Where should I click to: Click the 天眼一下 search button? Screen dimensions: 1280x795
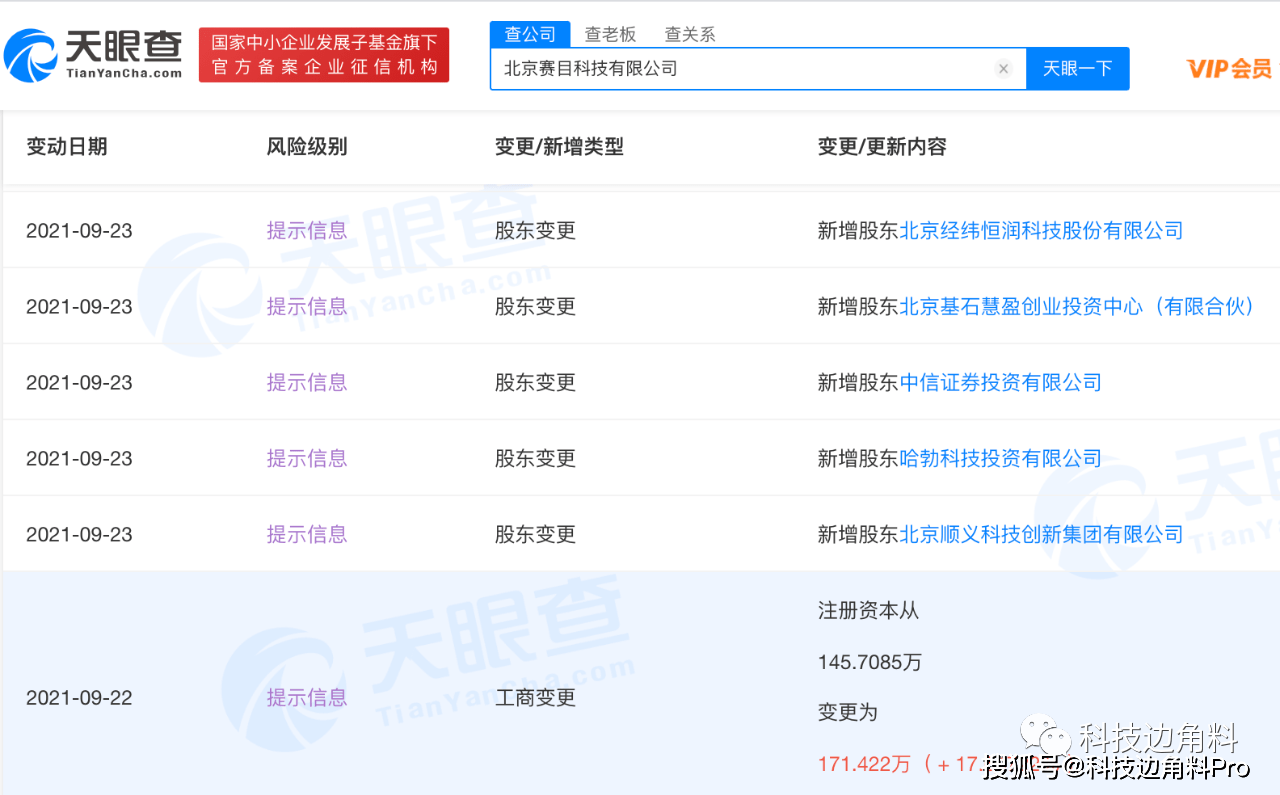pyautogui.click(x=1078, y=69)
